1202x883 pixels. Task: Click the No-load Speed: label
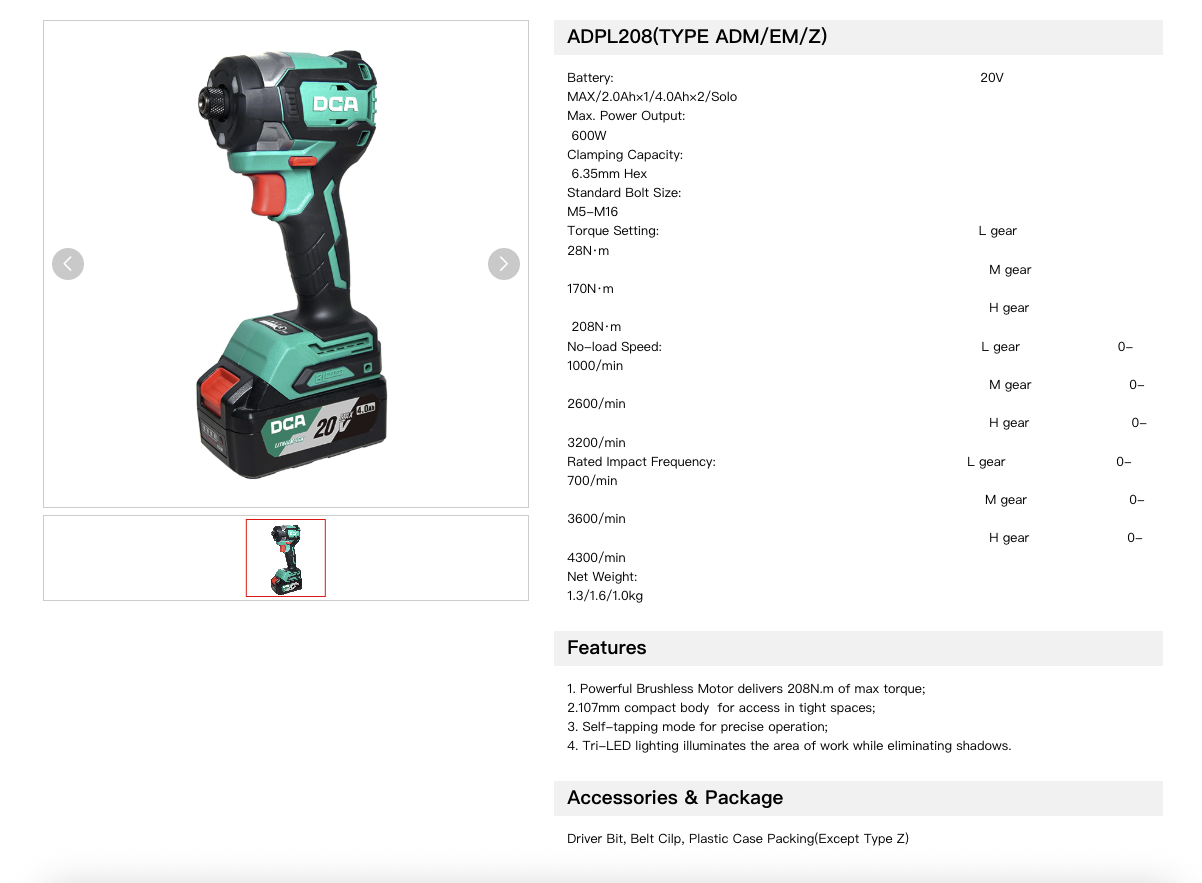[x=614, y=347]
